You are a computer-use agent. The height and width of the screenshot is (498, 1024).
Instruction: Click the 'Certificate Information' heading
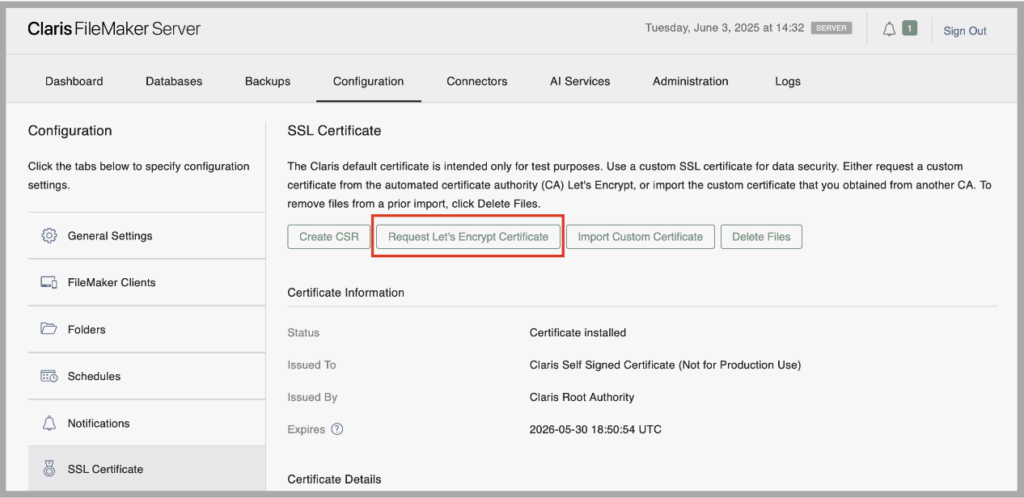(345, 293)
